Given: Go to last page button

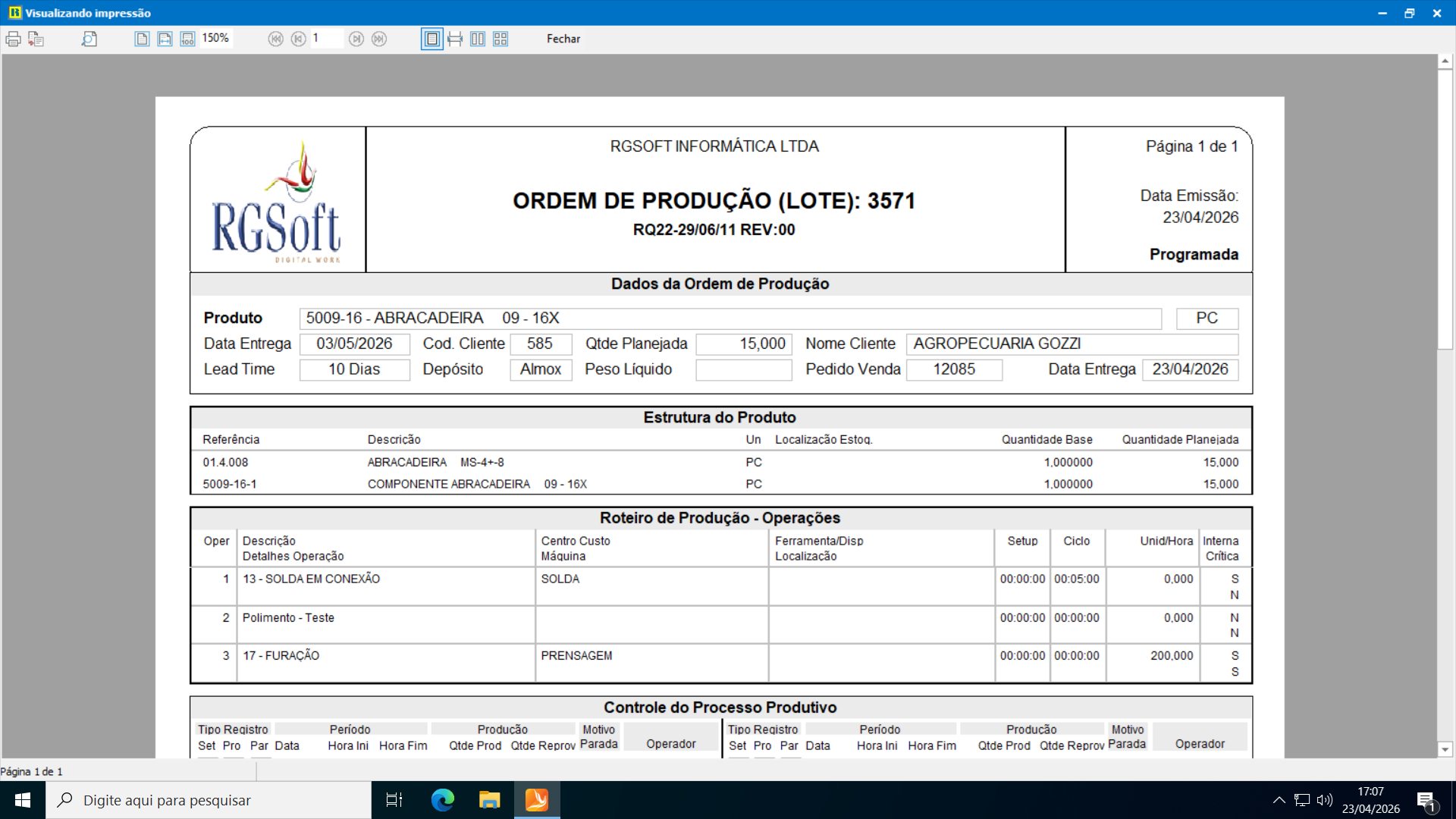Looking at the screenshot, I should pos(379,39).
